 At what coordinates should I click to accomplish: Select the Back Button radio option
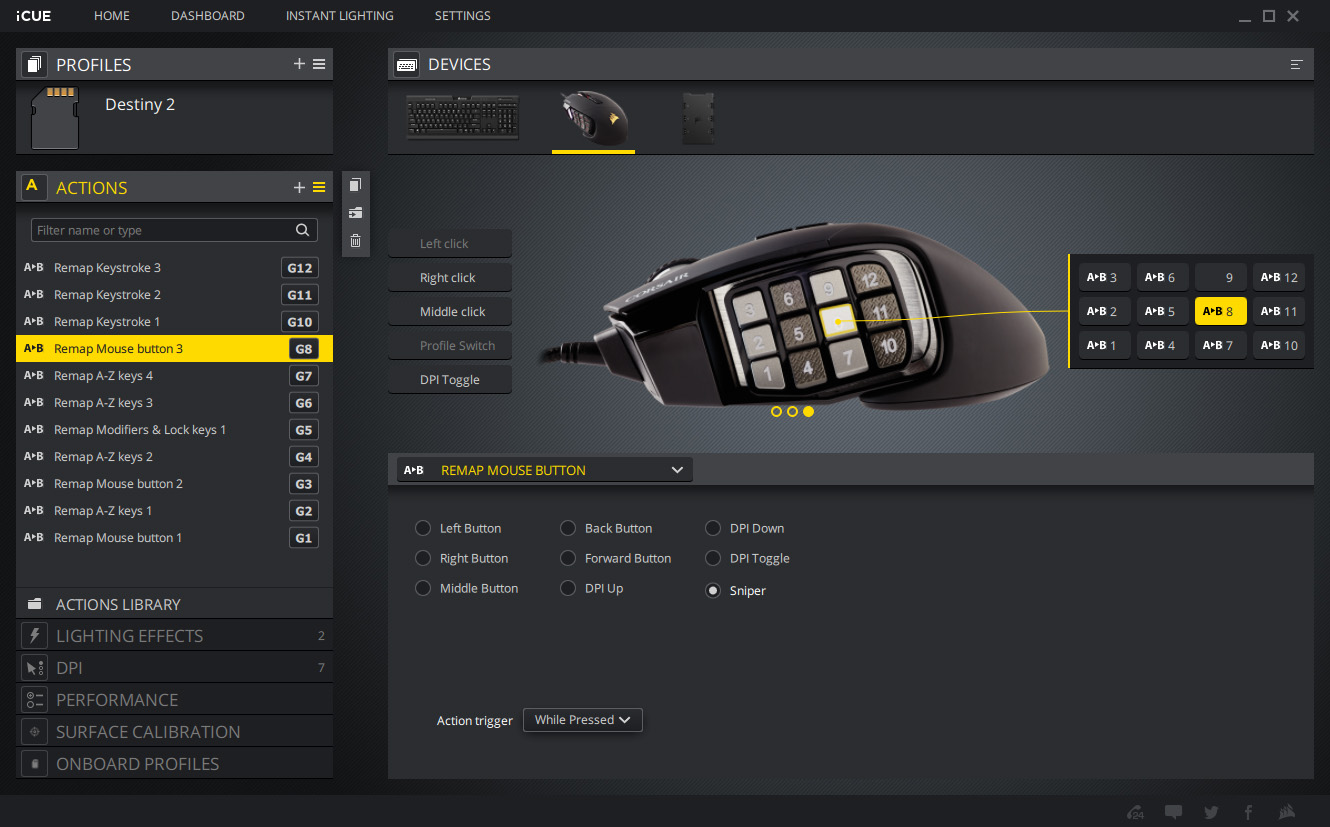568,528
